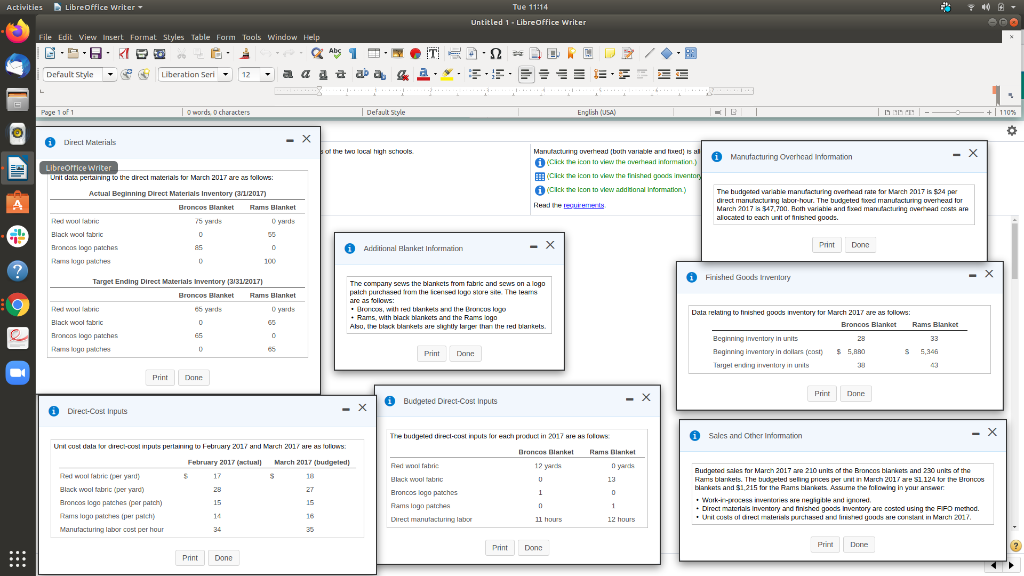
Task: Toggle left alignment button
Action: point(526,74)
